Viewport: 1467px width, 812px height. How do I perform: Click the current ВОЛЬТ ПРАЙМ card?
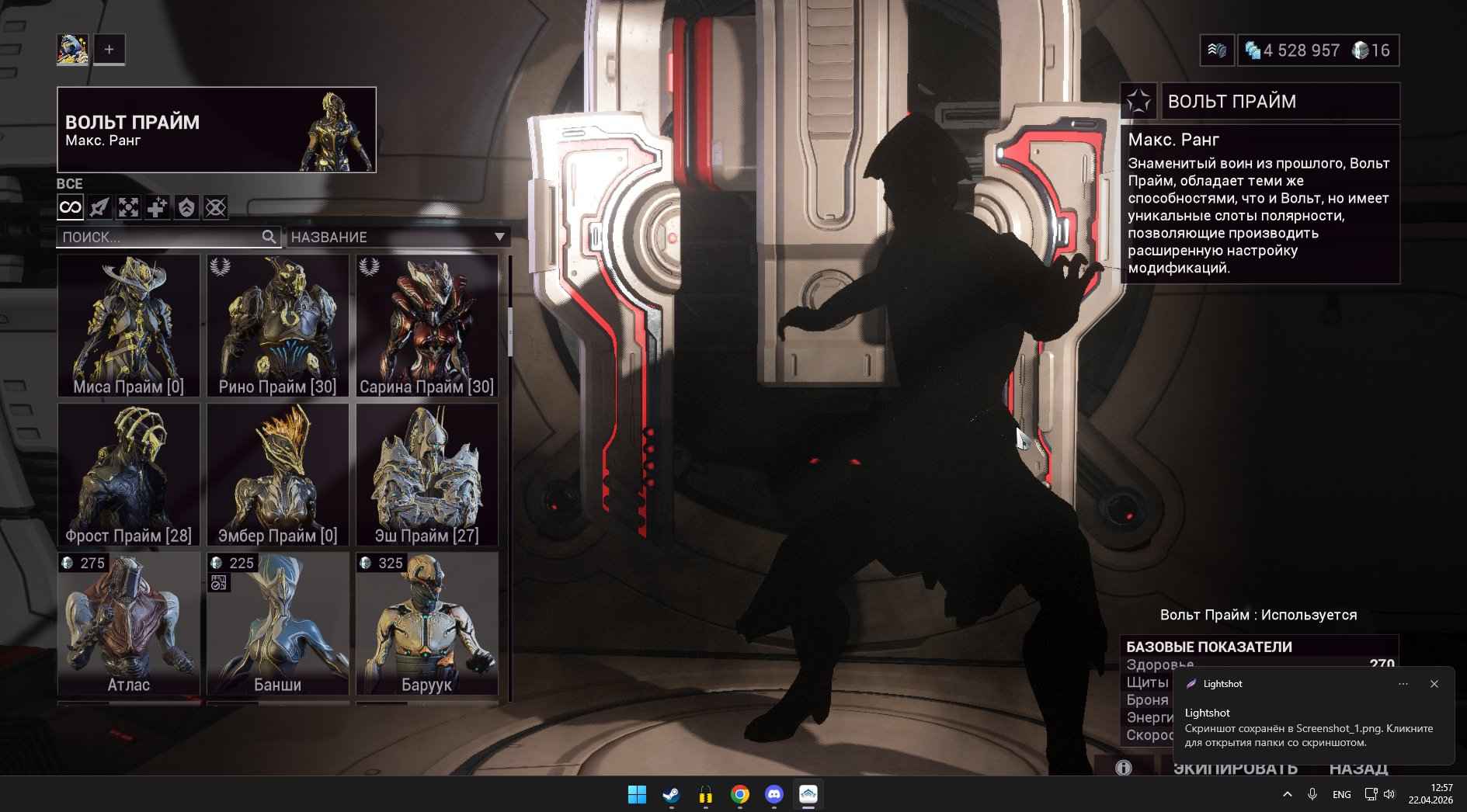click(217, 130)
